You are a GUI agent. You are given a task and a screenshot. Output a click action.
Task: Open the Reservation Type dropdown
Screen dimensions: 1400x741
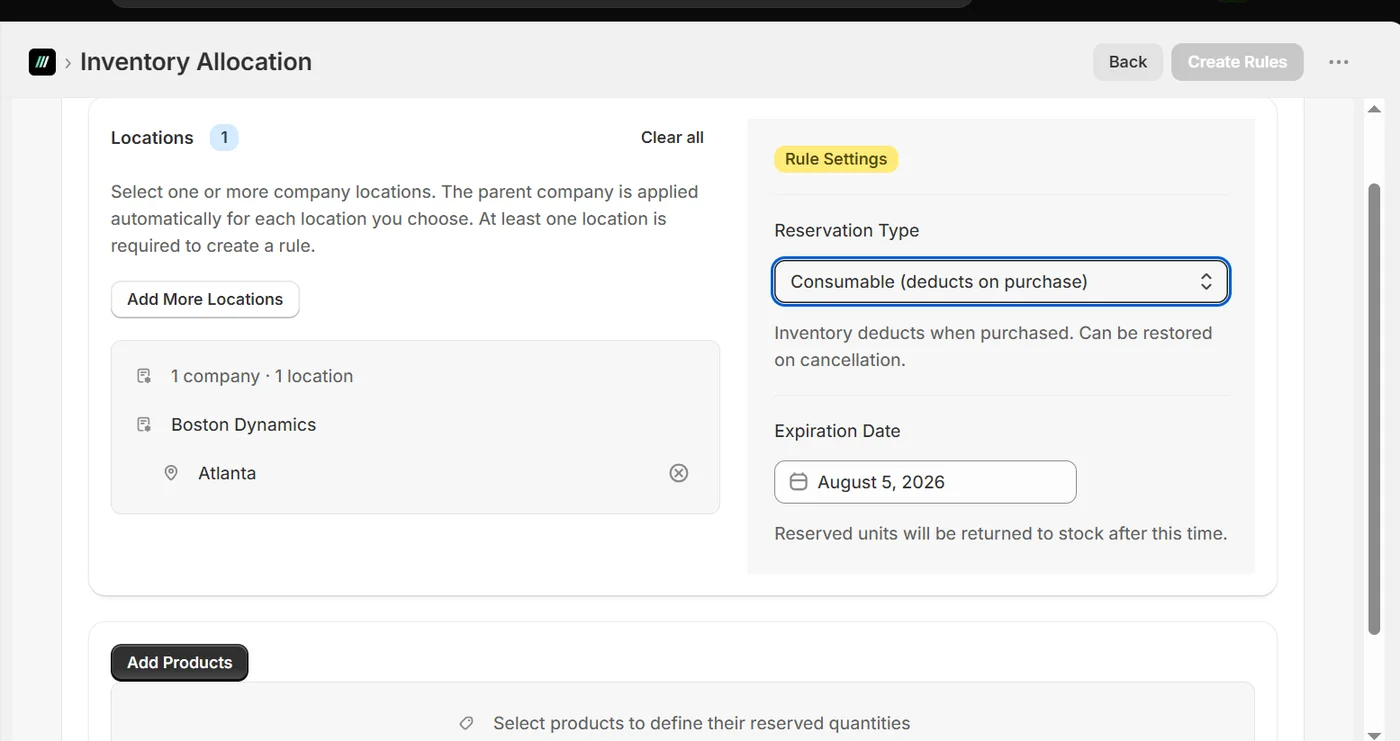pyautogui.click(x=1001, y=282)
